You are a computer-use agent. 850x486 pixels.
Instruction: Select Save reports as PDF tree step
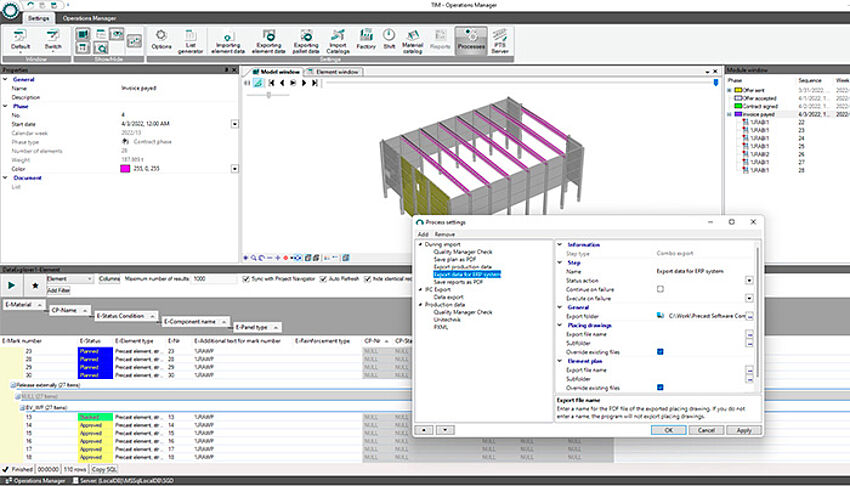pyautogui.click(x=459, y=282)
